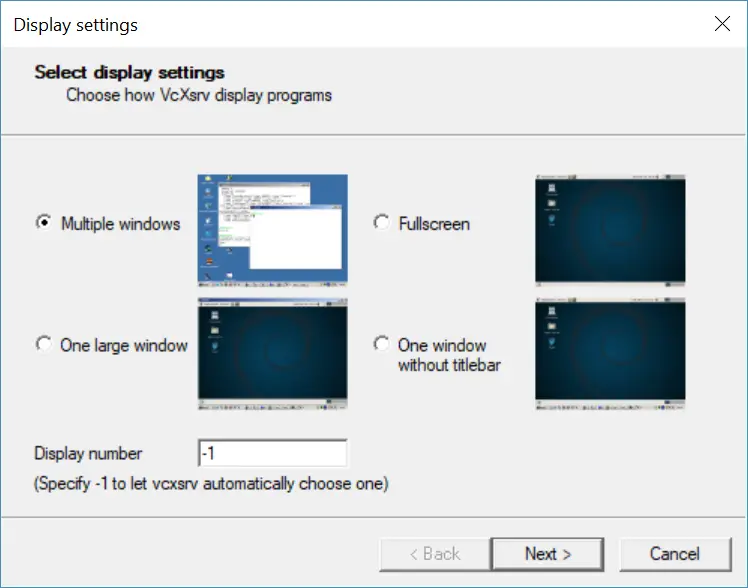Viewport: 748px width, 588px height.
Task: Click the Fullscreen preview thumbnail
Action: pyautogui.click(x=610, y=231)
